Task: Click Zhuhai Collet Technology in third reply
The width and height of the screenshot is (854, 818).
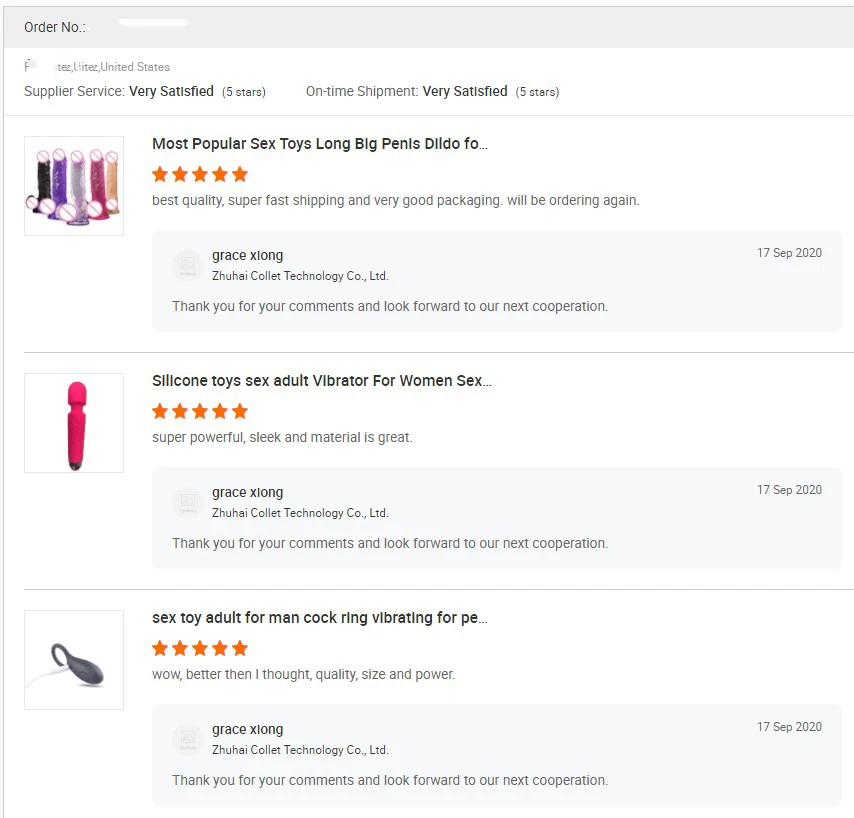Action: (300, 750)
